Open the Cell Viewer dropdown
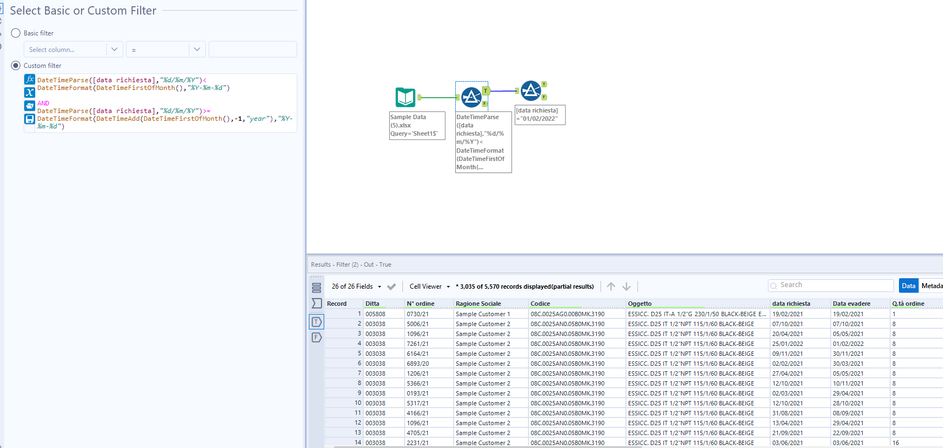 click(430, 286)
